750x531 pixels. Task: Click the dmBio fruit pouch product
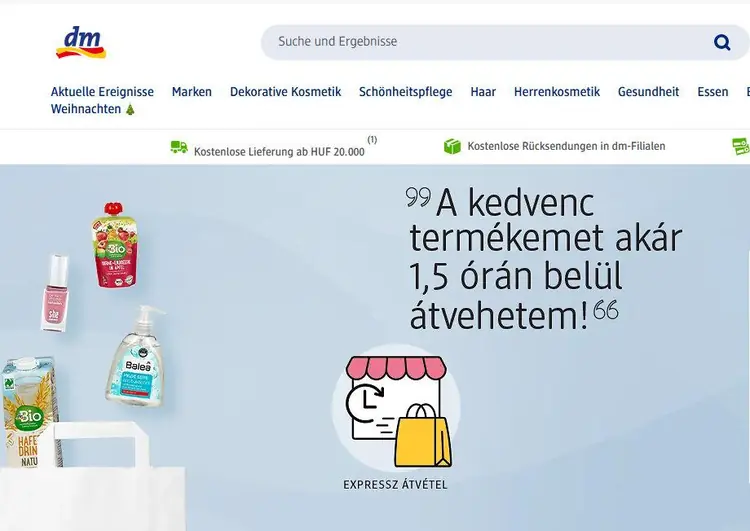pos(115,245)
